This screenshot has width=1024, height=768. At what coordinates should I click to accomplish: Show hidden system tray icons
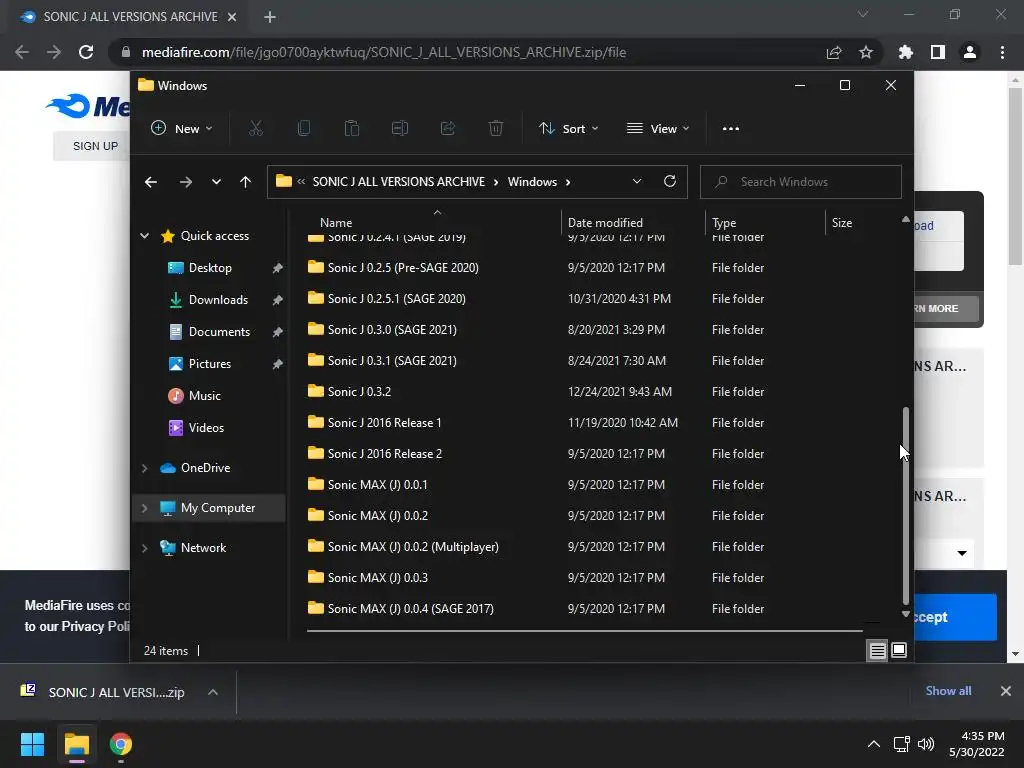point(873,744)
